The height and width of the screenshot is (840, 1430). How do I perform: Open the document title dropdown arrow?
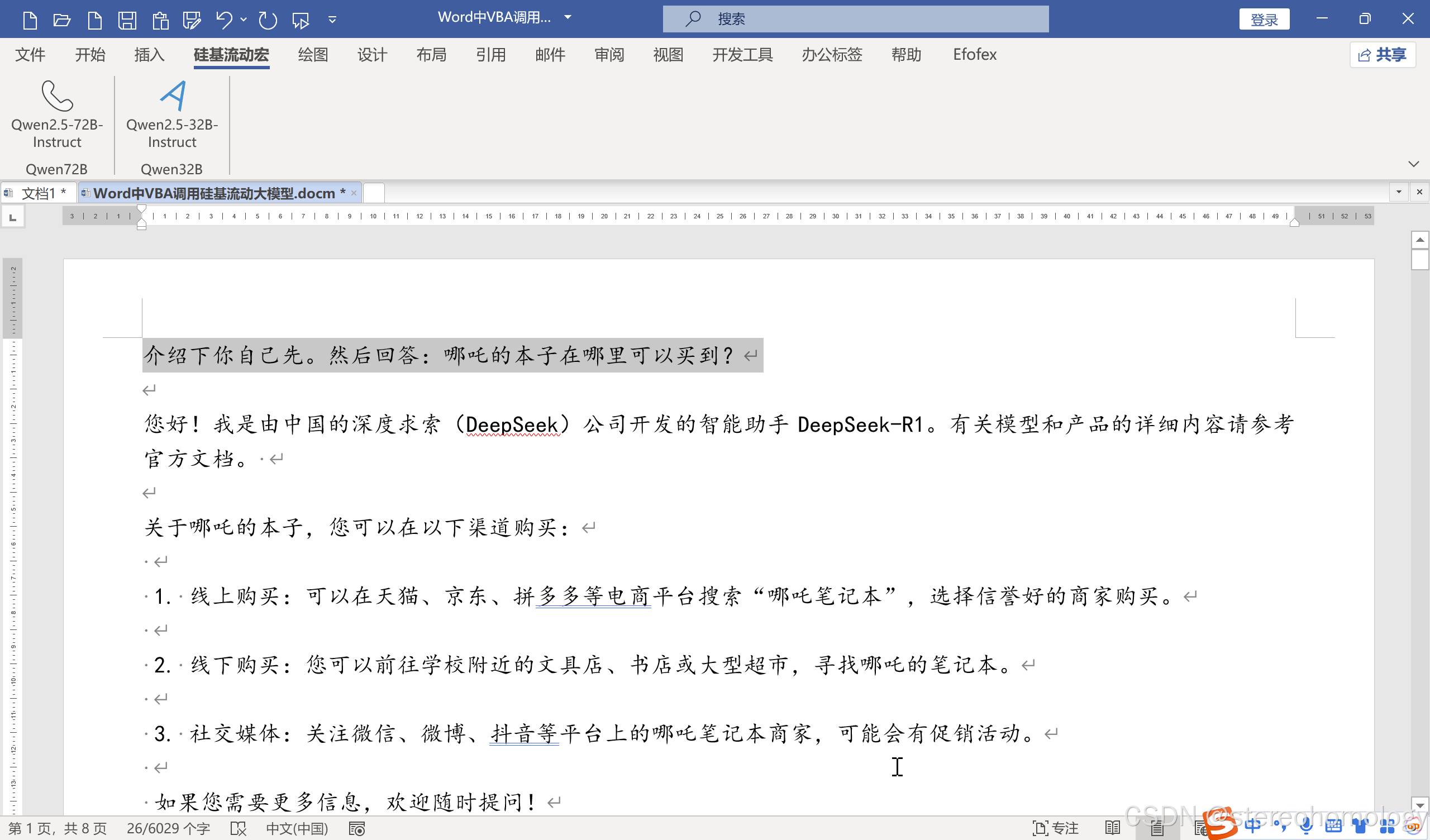568,18
